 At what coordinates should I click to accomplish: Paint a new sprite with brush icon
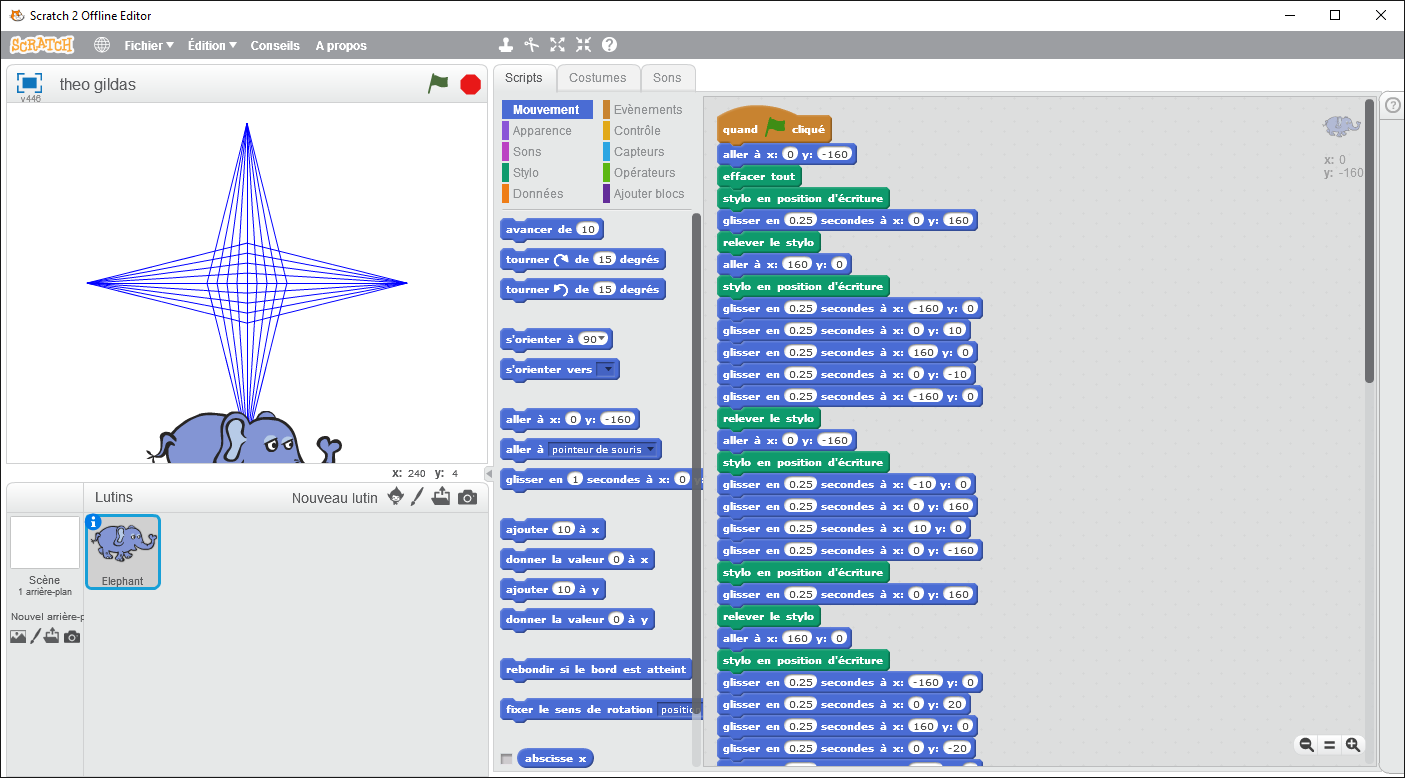(x=418, y=497)
